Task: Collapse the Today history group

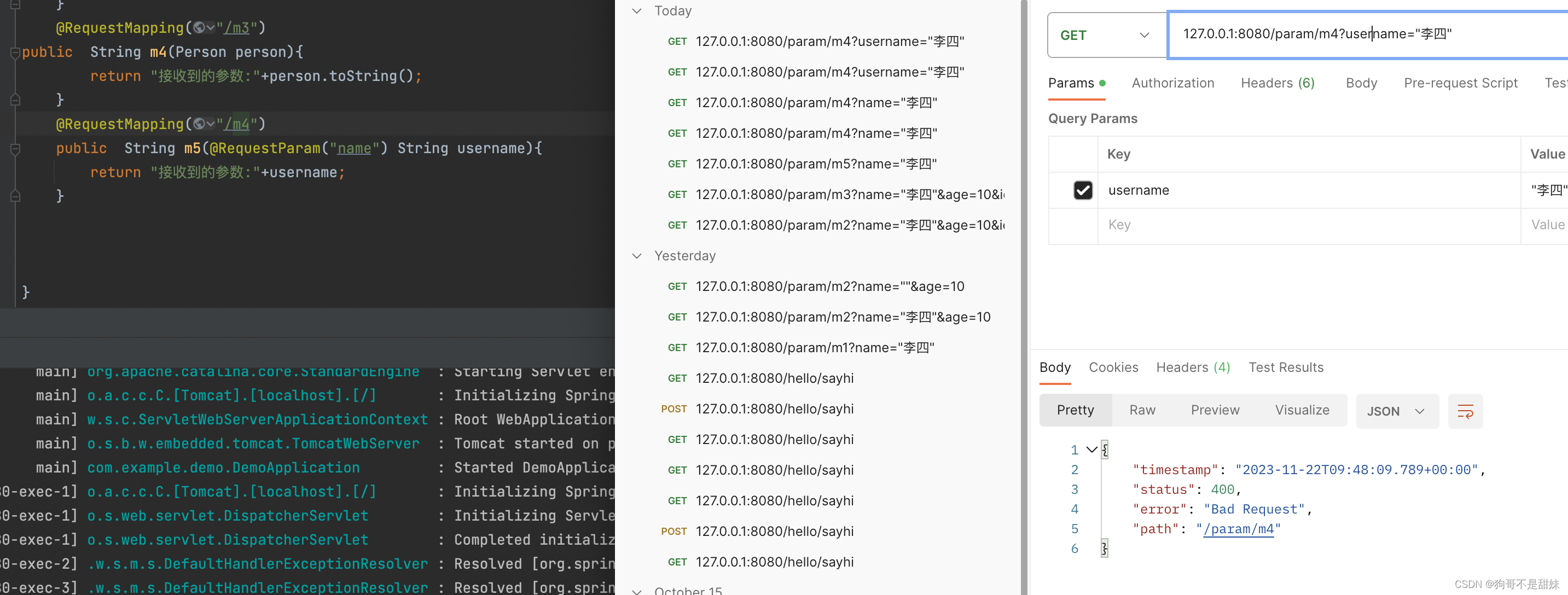Action: [x=637, y=11]
